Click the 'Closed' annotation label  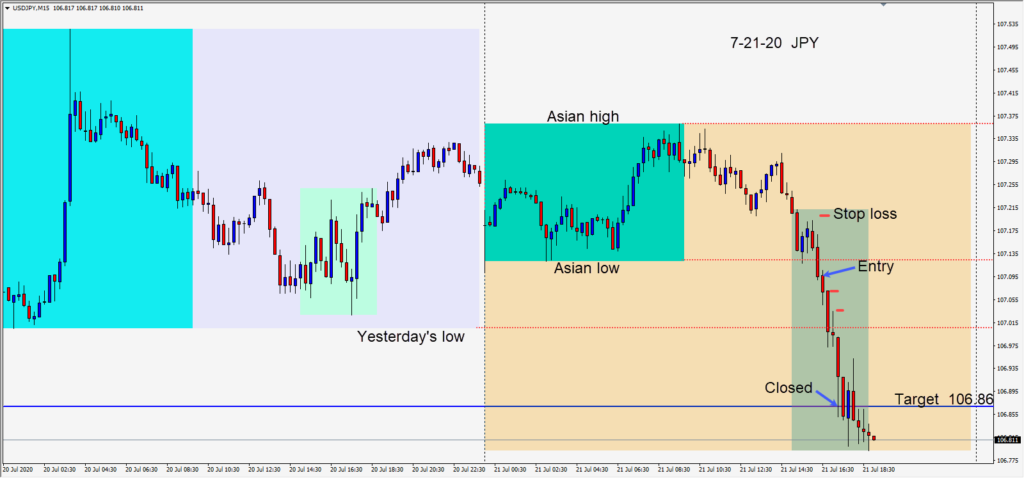click(x=788, y=387)
